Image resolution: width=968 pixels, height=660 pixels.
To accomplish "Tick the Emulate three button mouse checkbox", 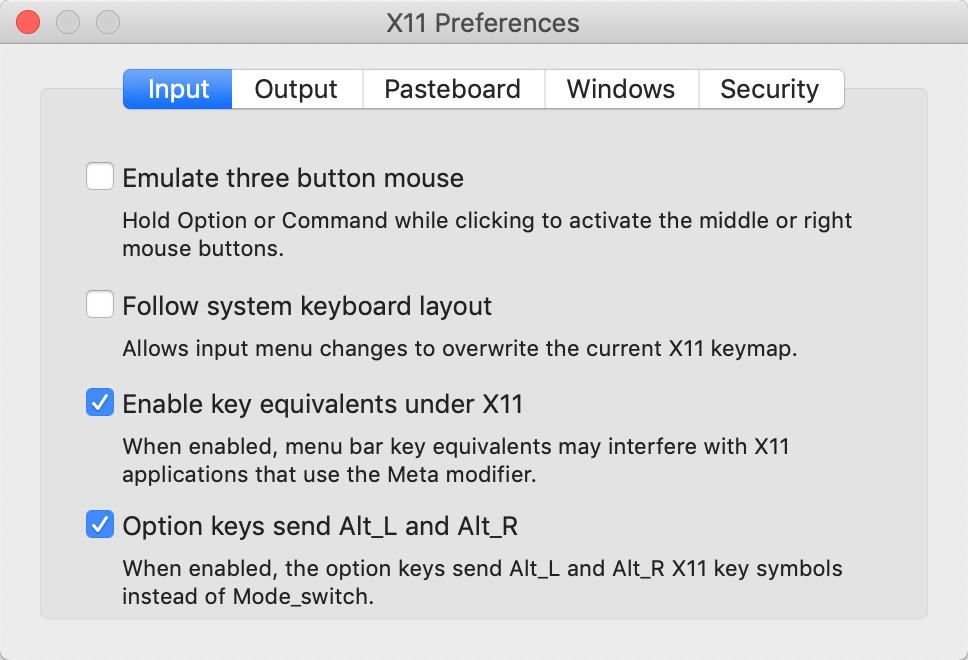I will pyautogui.click(x=100, y=178).
